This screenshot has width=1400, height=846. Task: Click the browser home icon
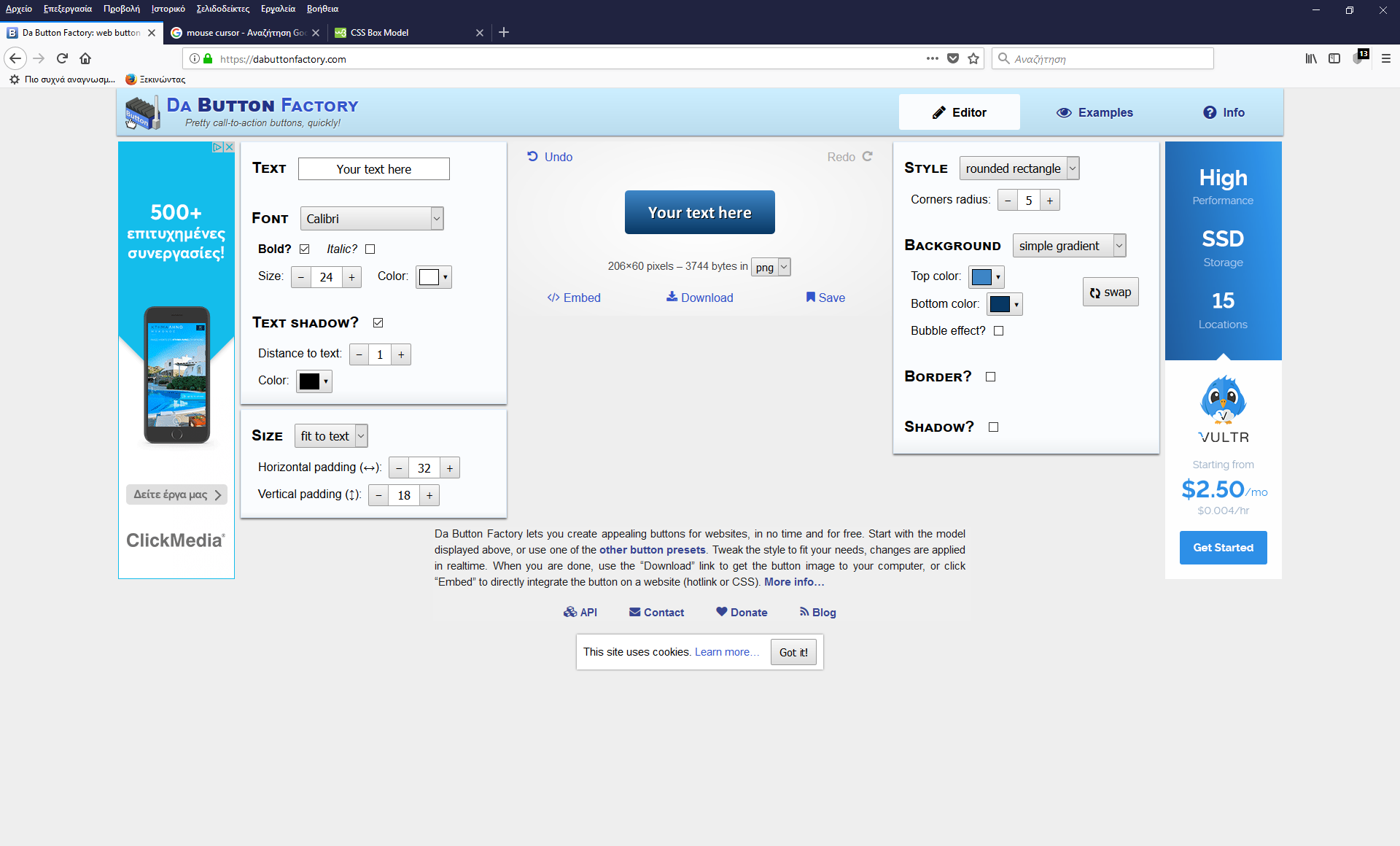pyautogui.click(x=85, y=58)
